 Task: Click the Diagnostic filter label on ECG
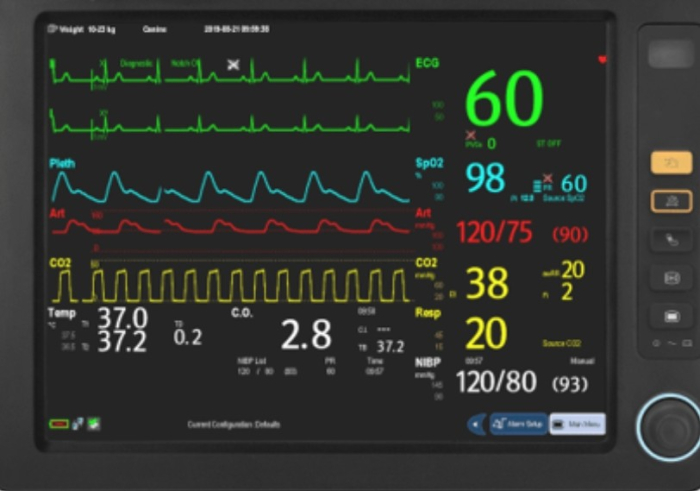coord(136,63)
